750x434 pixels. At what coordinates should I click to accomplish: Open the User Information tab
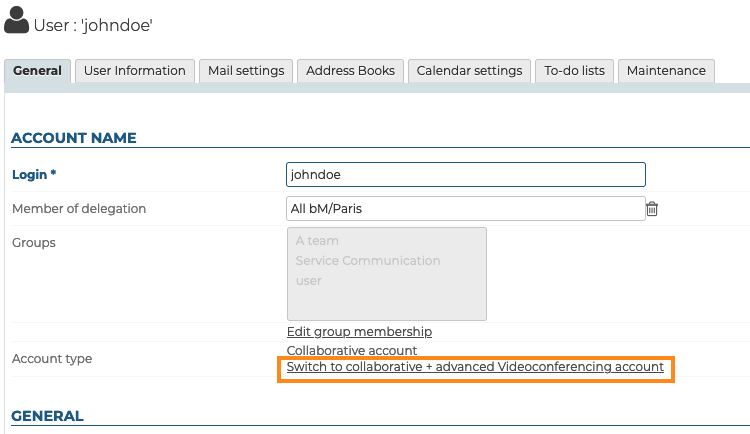click(134, 71)
